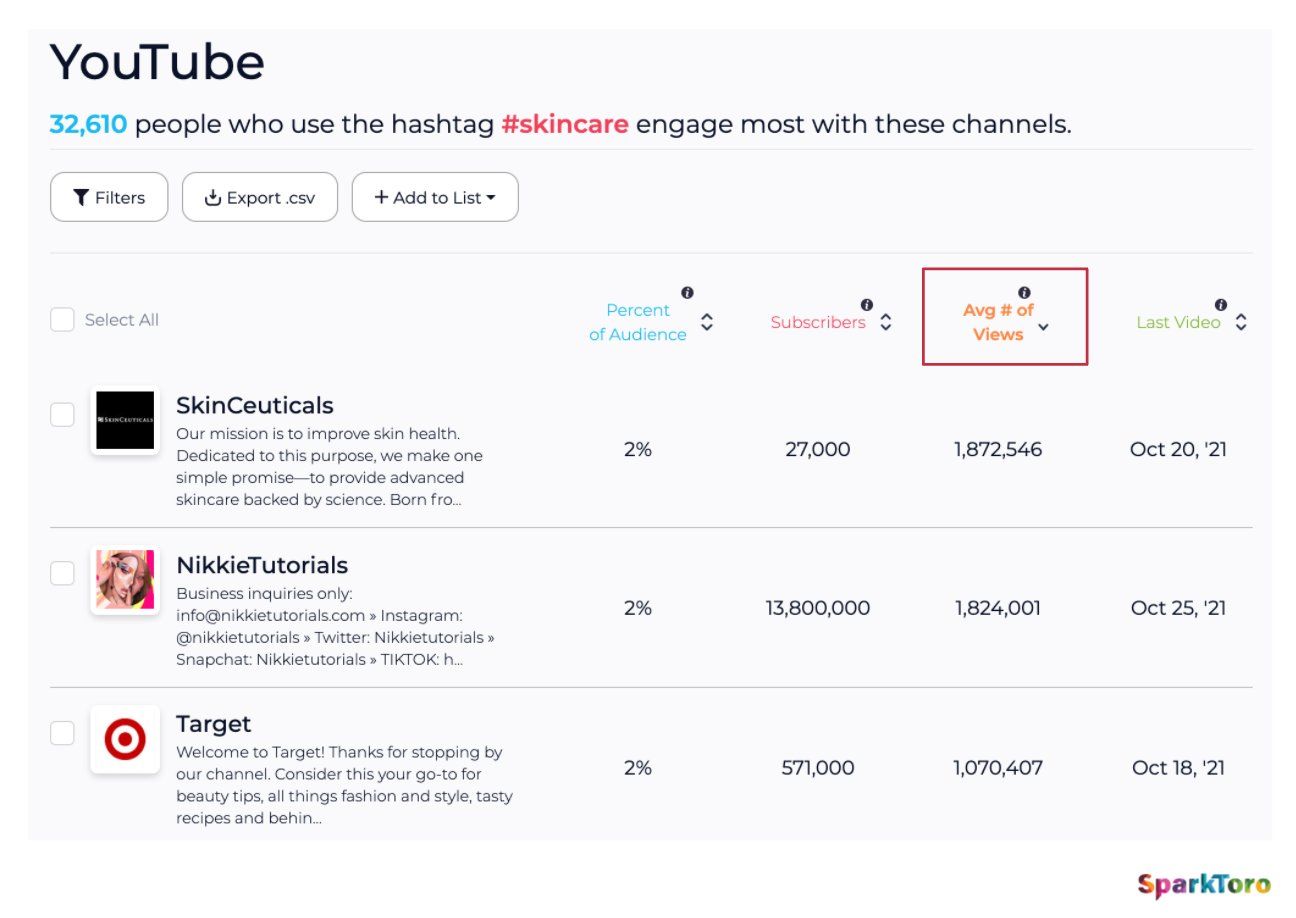Sort by the Last Video column
Screen dimensions: 1296x918
(1241, 322)
